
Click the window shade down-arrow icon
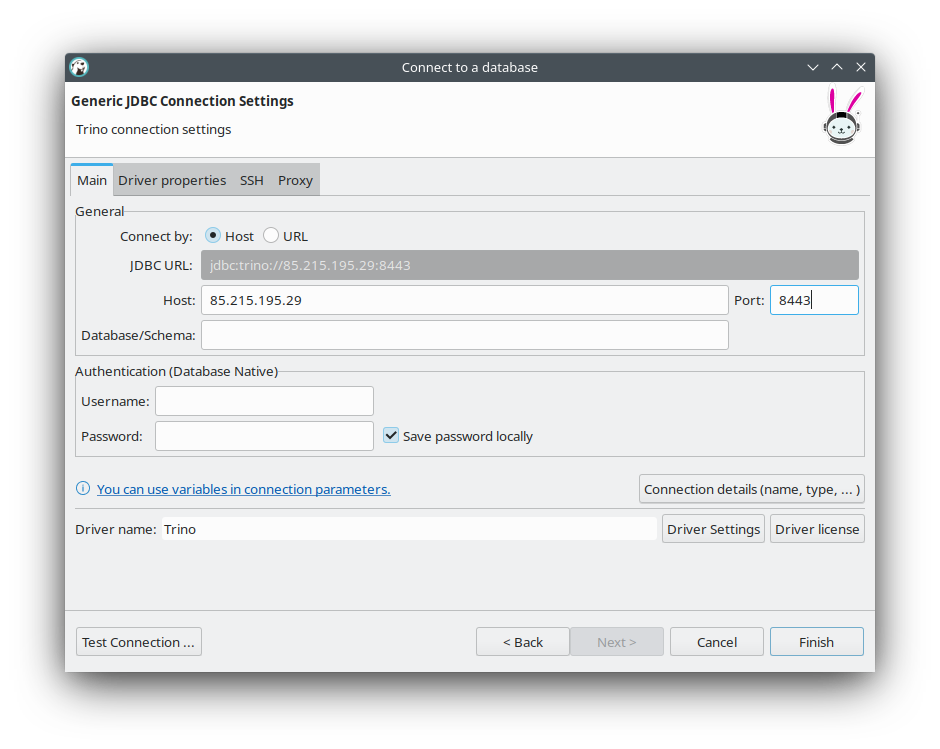coord(813,67)
